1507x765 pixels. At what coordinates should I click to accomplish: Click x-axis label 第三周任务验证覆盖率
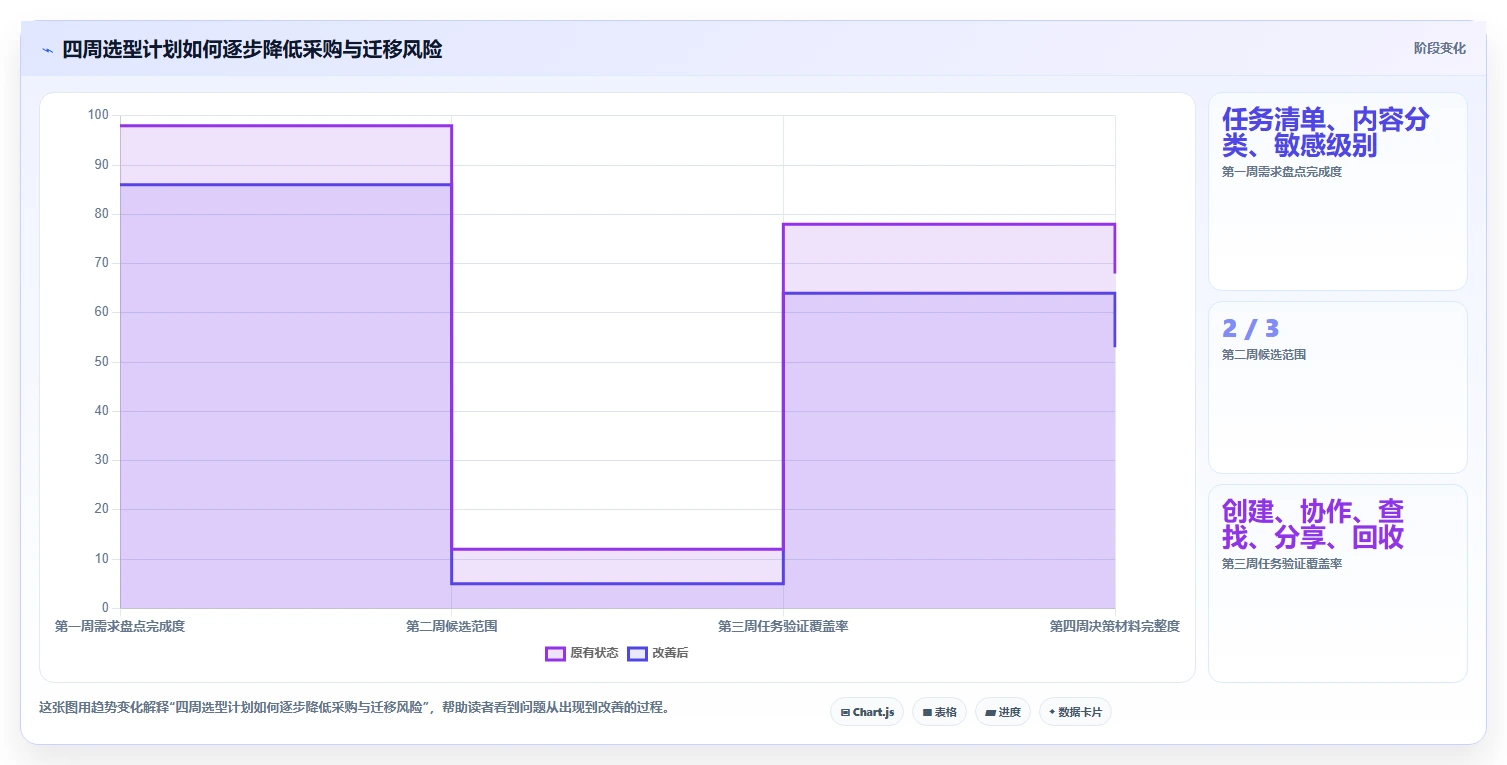783,626
